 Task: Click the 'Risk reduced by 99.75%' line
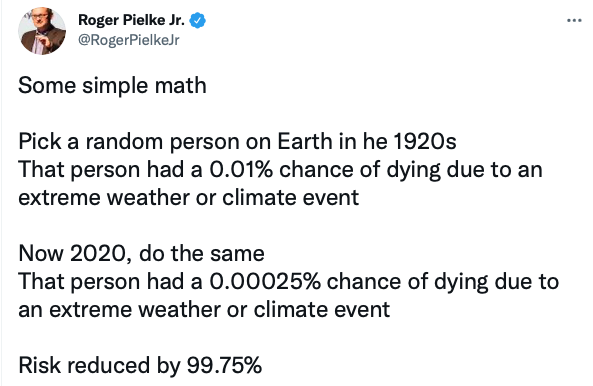(140, 366)
